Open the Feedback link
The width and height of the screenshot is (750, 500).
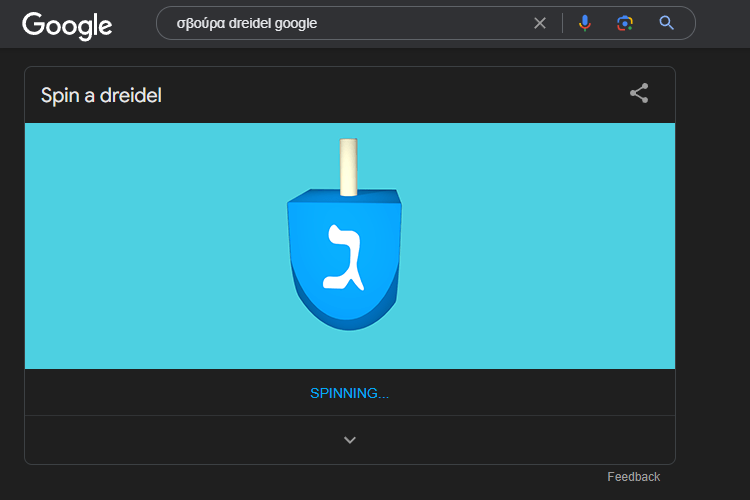(x=633, y=477)
